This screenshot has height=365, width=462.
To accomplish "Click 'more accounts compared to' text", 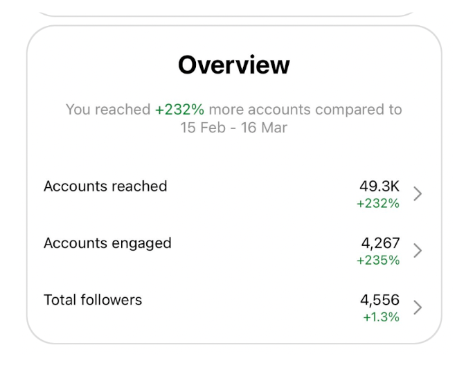I will (x=305, y=109).
